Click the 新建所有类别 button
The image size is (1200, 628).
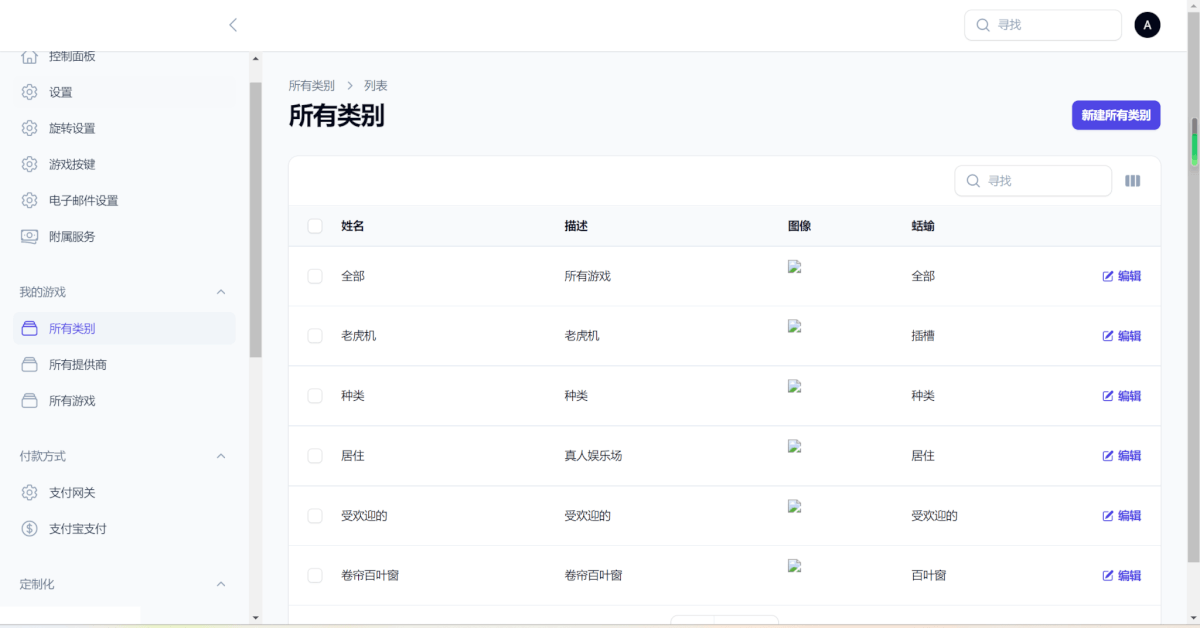point(1115,115)
